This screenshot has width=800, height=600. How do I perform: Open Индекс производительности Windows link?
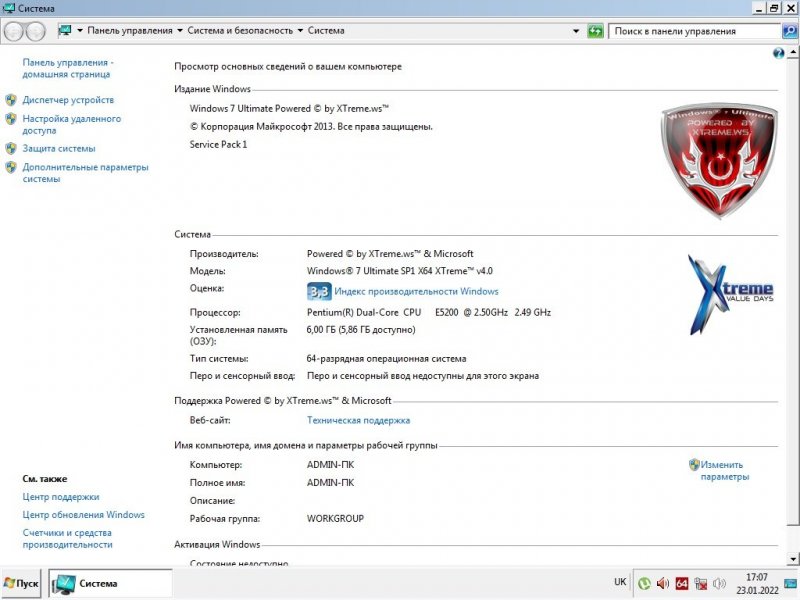pos(416,292)
